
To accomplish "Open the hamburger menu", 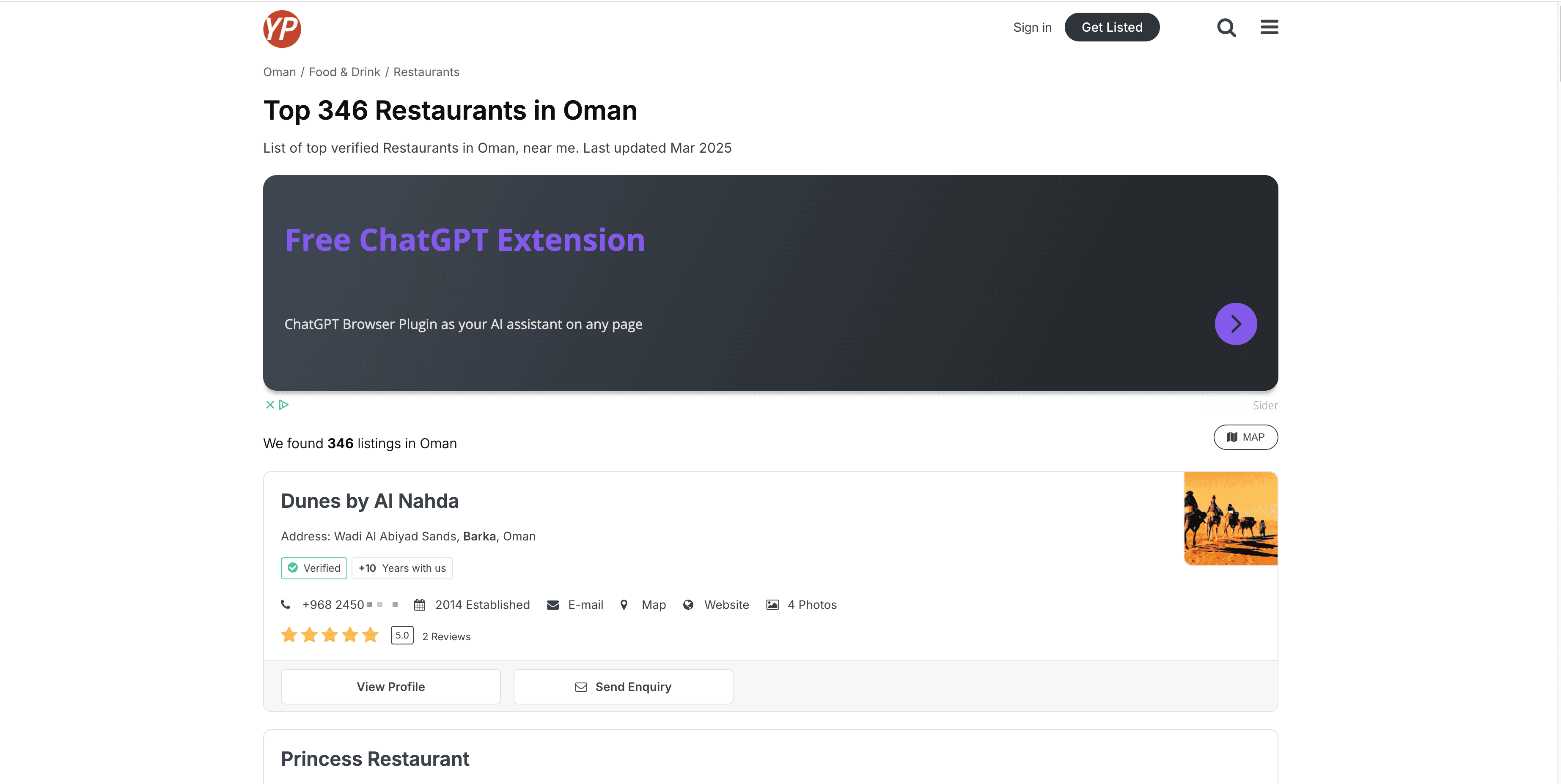I will [x=1269, y=27].
